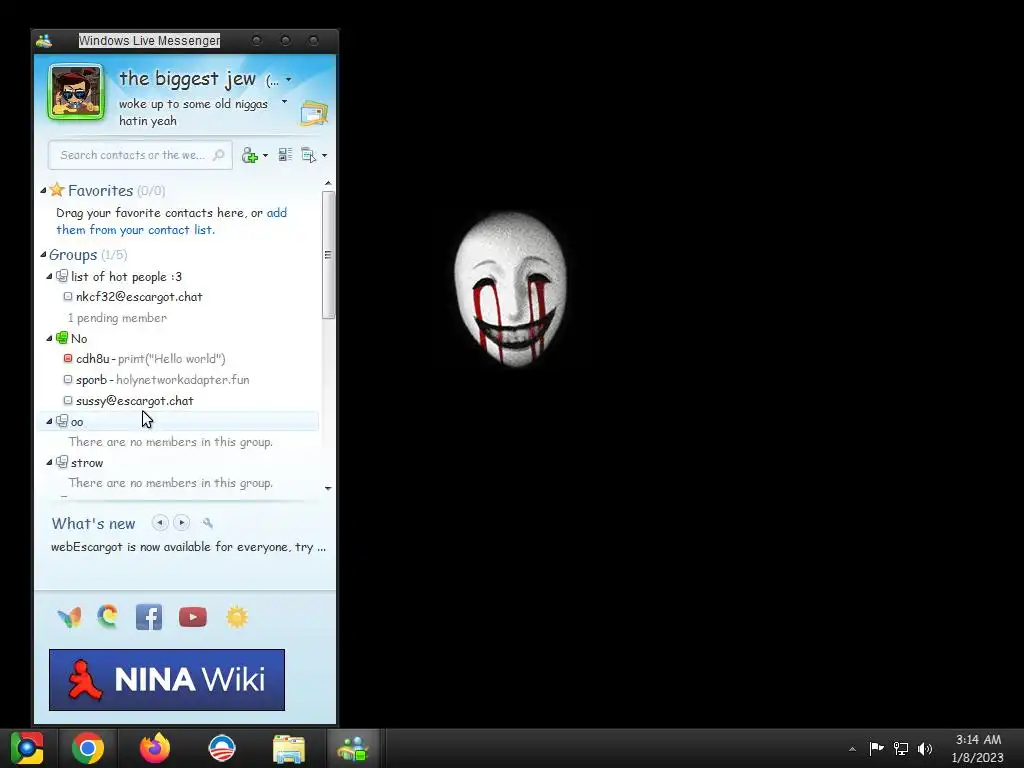Click the volume speaker tray icon
The height and width of the screenshot is (768, 1024).
pyautogui.click(x=925, y=748)
